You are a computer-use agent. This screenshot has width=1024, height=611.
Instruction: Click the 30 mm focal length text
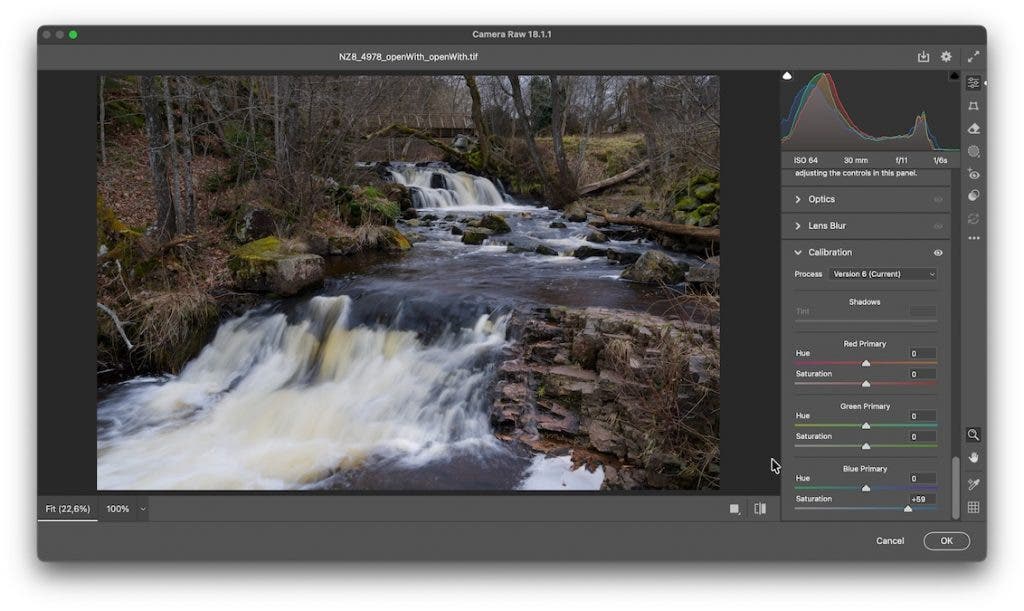pos(856,160)
